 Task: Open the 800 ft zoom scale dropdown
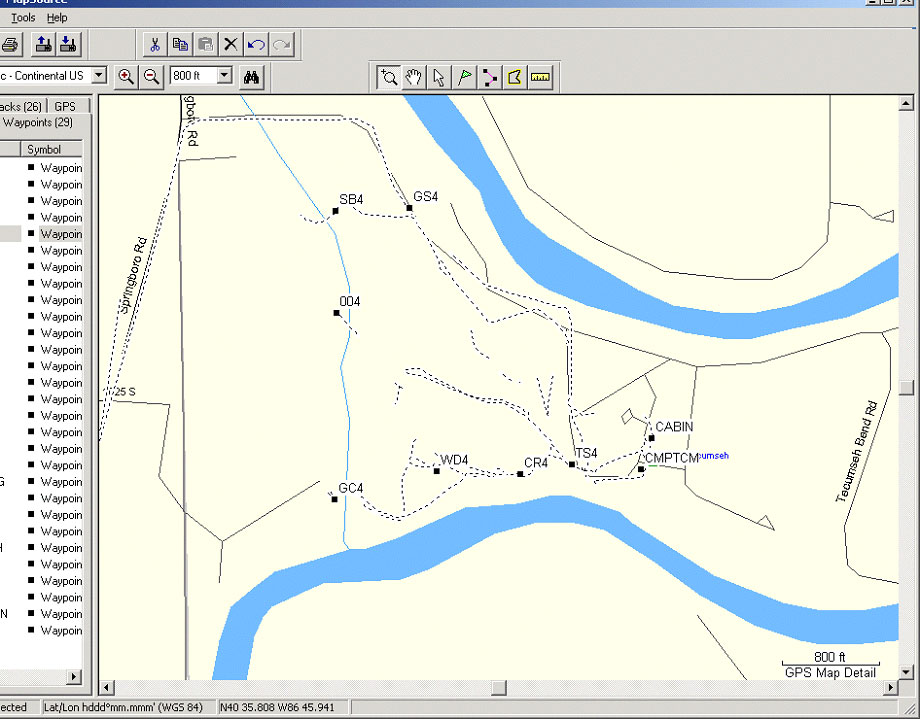click(224, 76)
